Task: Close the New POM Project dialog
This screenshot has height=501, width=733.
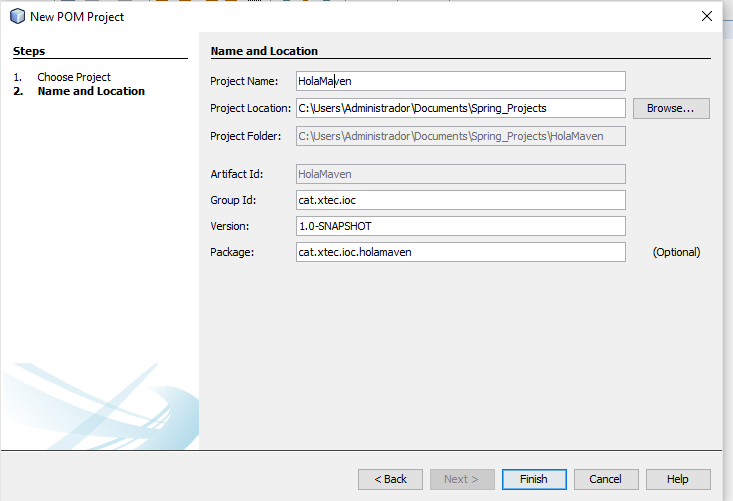Action: pos(707,16)
